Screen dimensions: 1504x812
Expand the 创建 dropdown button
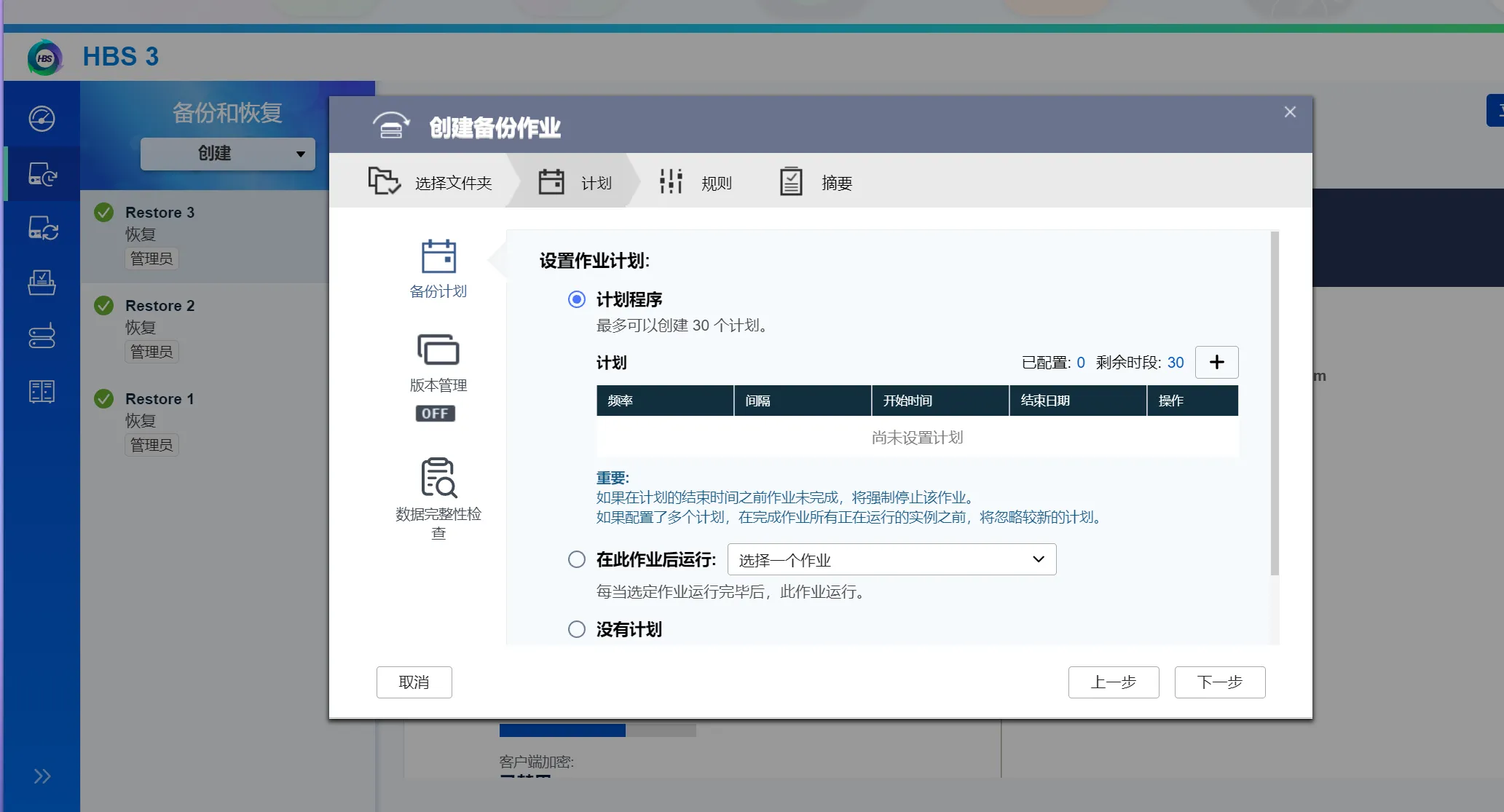pos(227,154)
